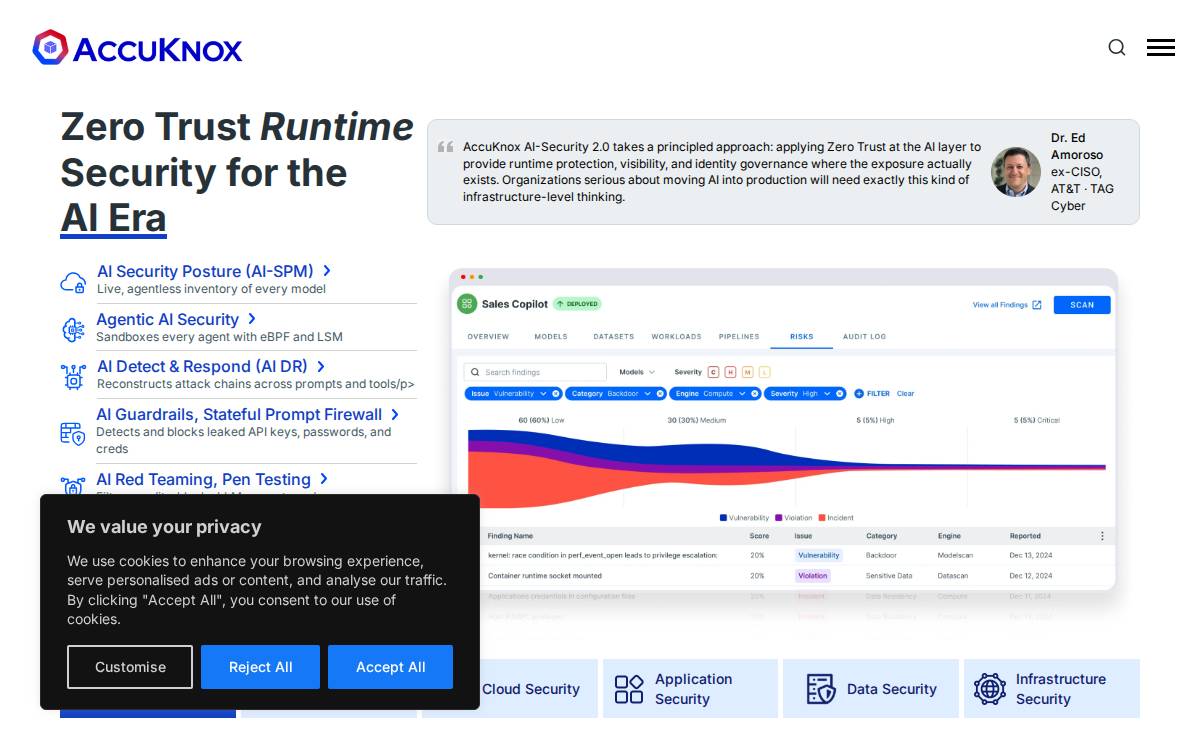1200x750 pixels.
Task: Switch to the DATASETS tab
Action: point(613,337)
